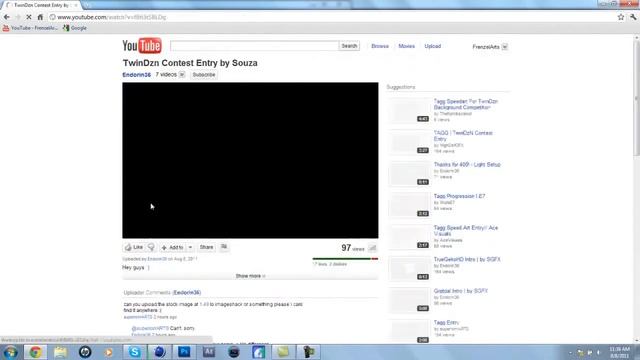Jump to the 1:48 timestamp link in comment
The image size is (640, 360).
point(204,304)
